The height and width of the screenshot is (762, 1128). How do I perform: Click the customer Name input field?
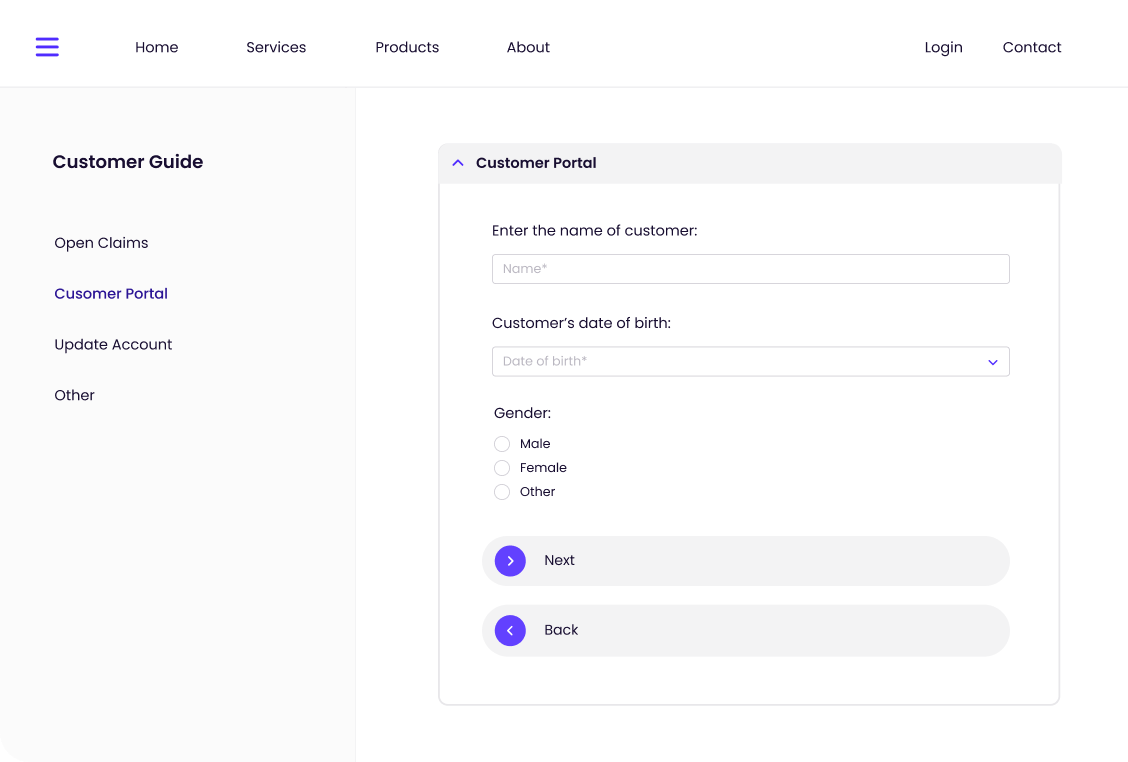750,269
